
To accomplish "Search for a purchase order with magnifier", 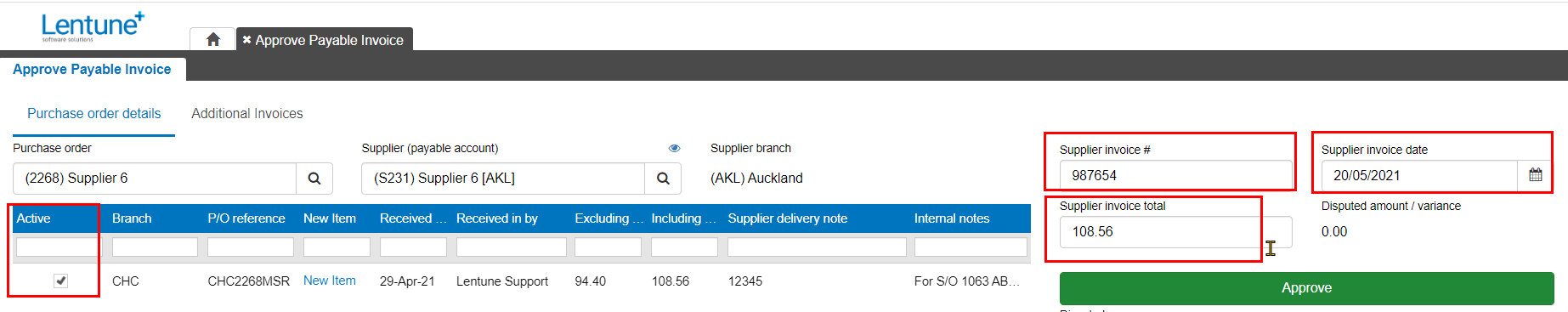I will [314, 179].
